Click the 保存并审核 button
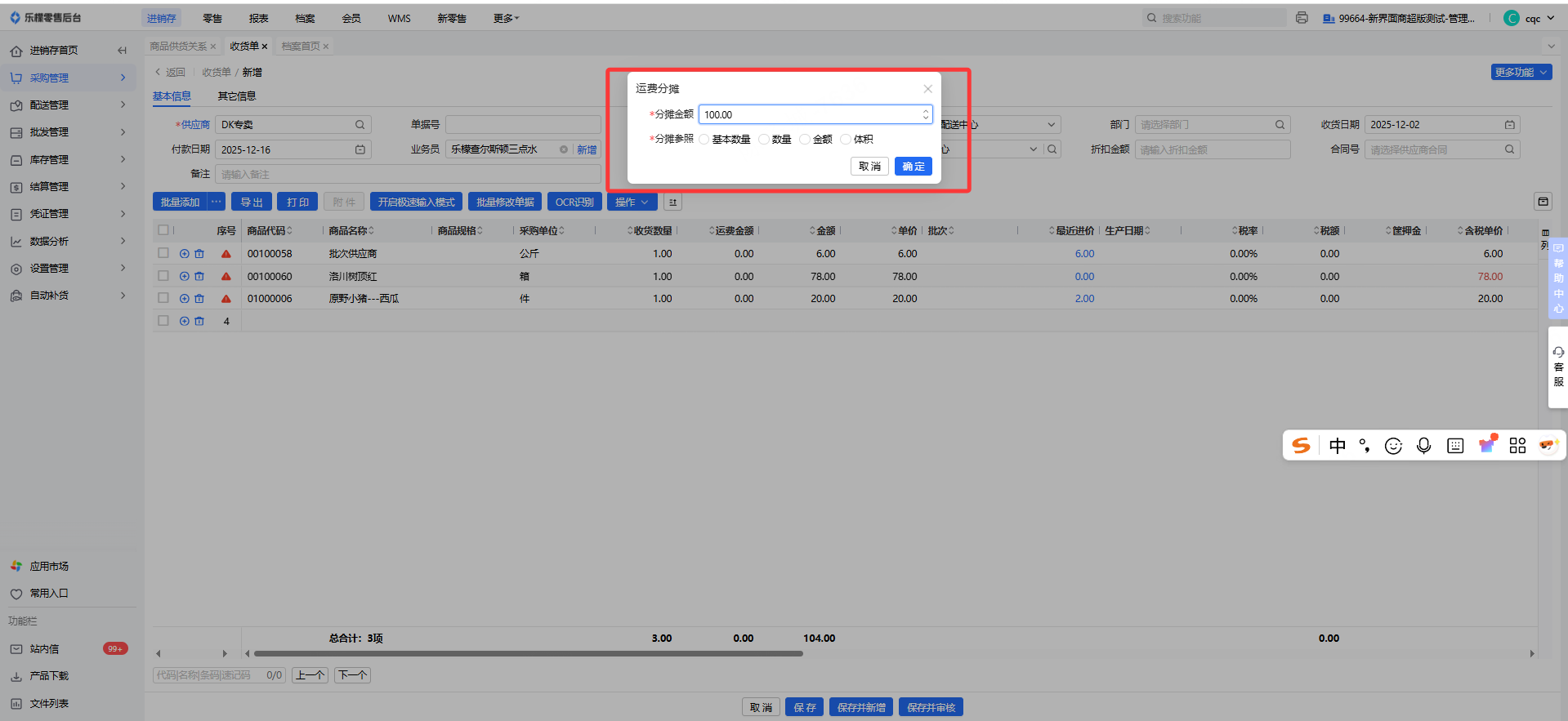Image resolution: width=1568 pixels, height=721 pixels. coord(931,707)
